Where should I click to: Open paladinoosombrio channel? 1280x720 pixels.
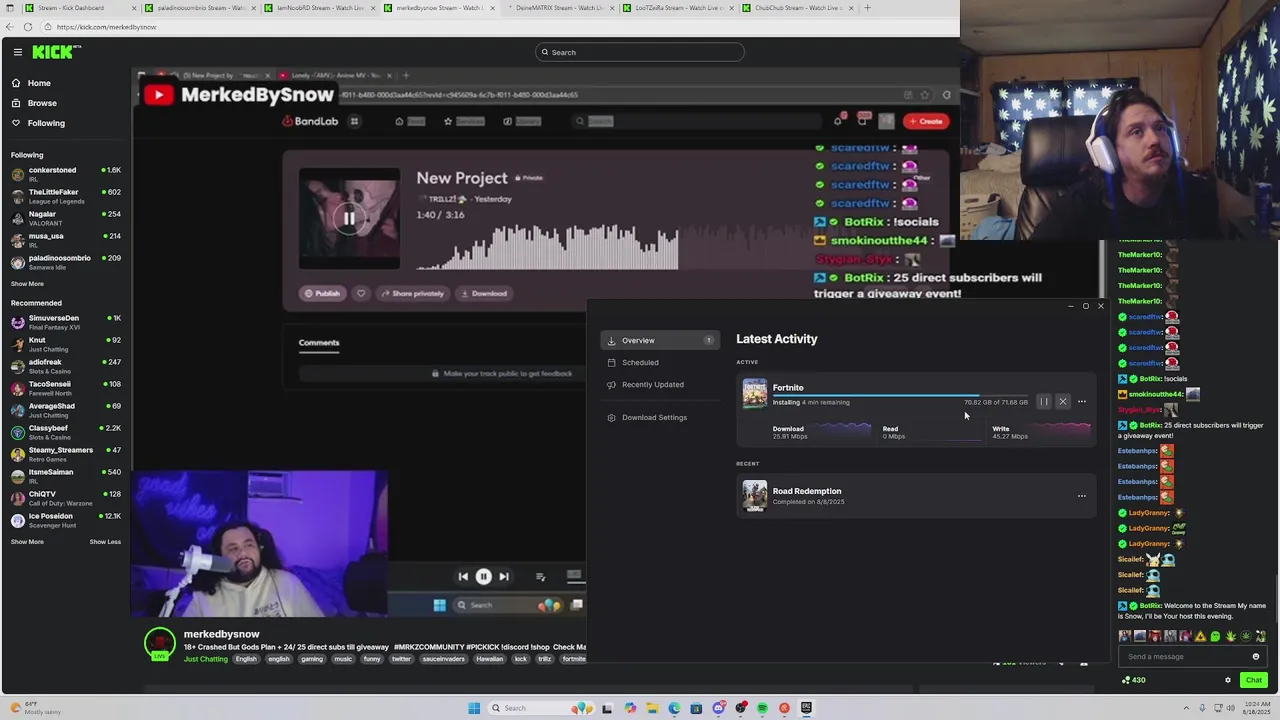[65, 262]
